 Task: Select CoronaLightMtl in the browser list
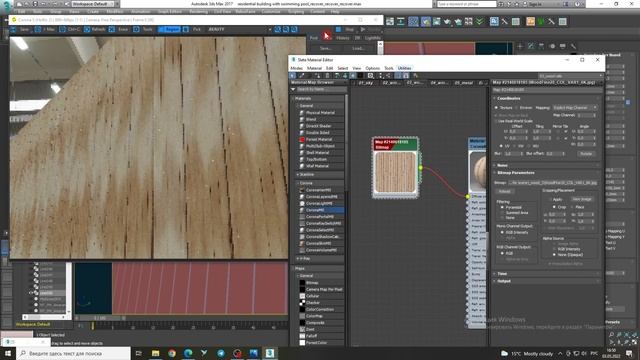click(319, 203)
